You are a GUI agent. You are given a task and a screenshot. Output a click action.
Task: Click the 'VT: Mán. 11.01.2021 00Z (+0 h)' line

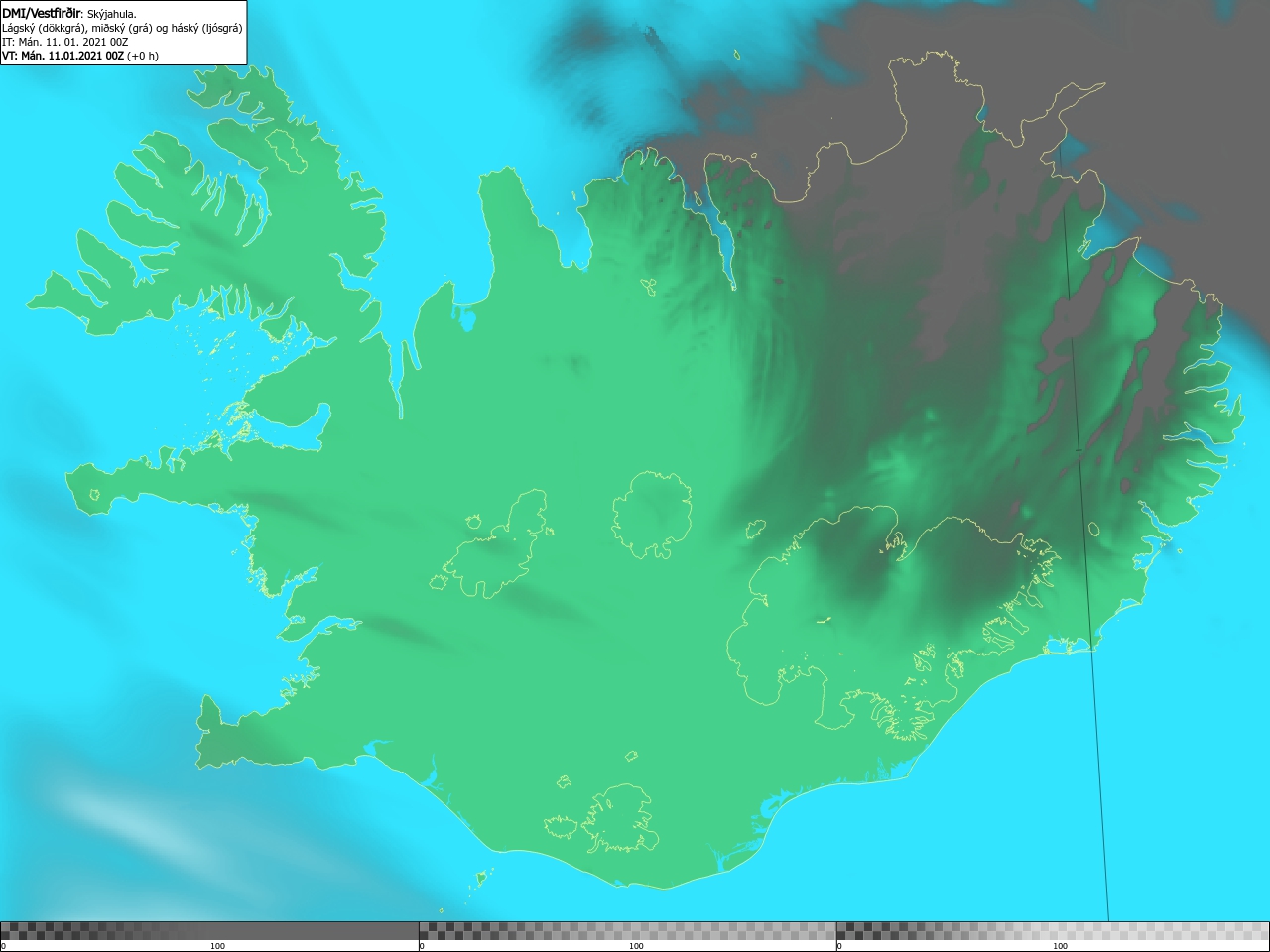pyautogui.click(x=80, y=56)
